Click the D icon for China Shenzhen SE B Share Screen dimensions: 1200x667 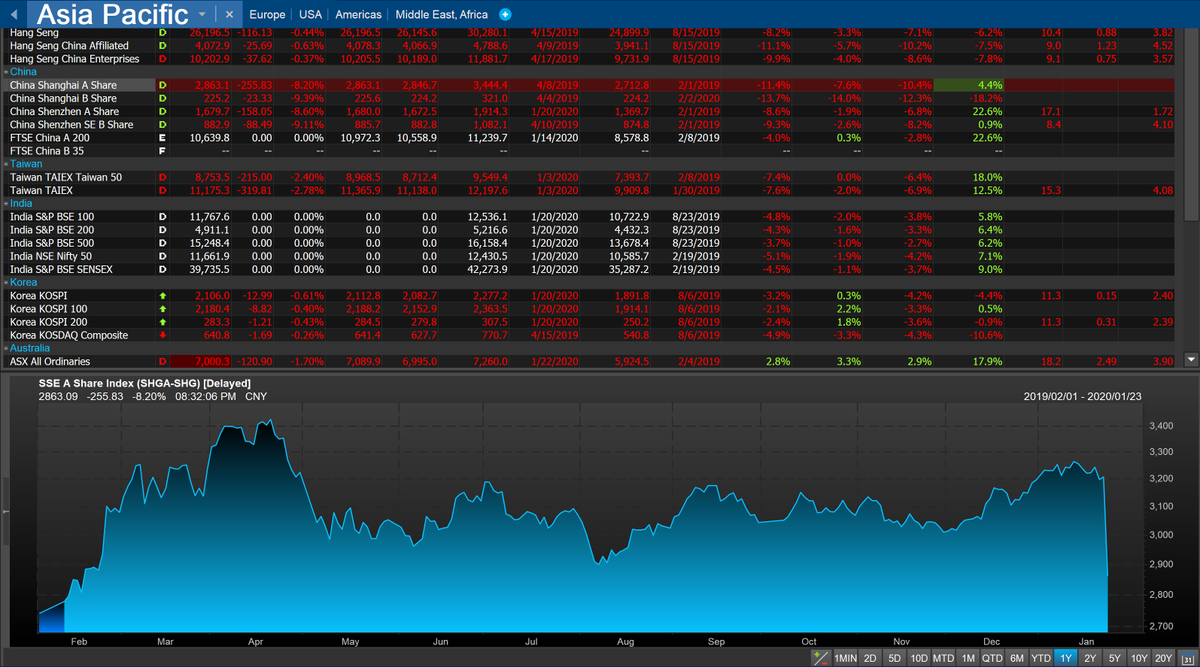(x=163, y=124)
